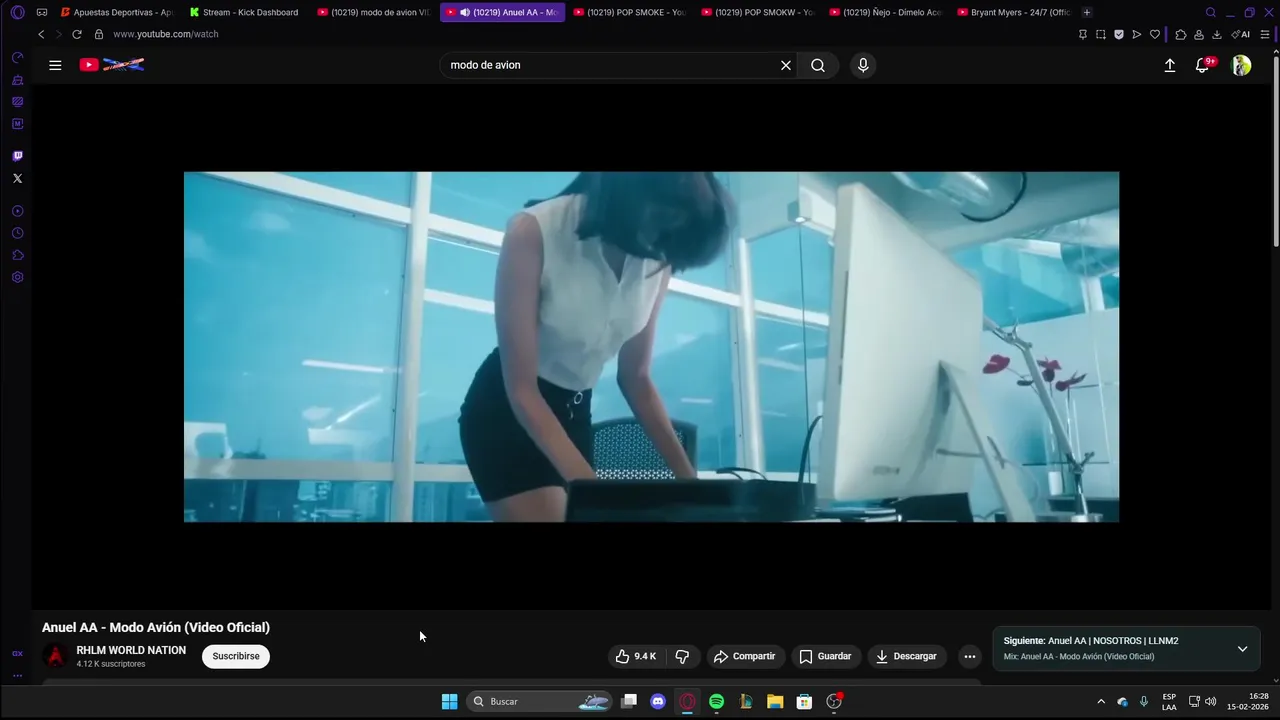Click the search magnifier button
Screen dimensions: 1280x720
coord(818,65)
